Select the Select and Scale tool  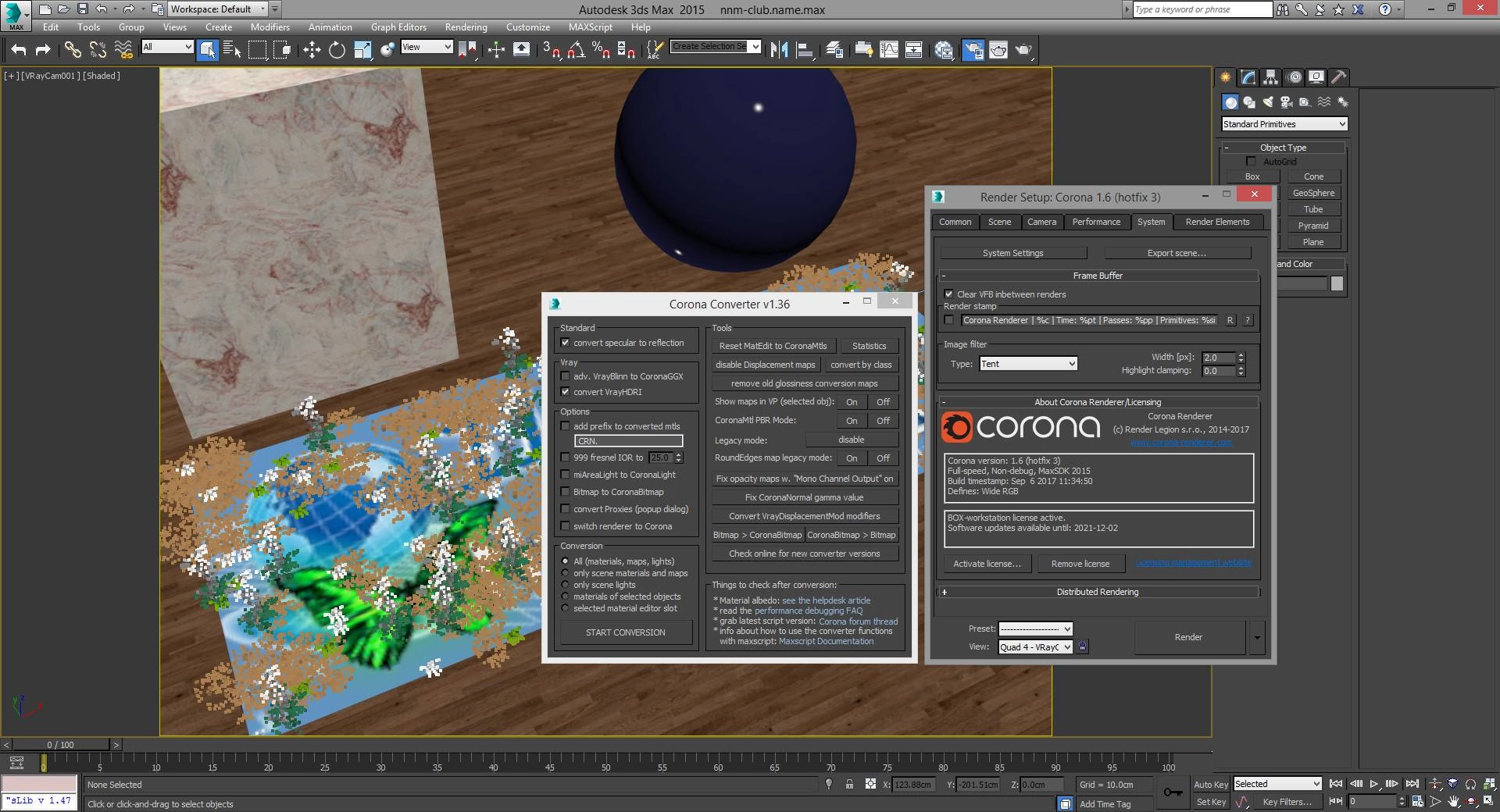[x=362, y=50]
